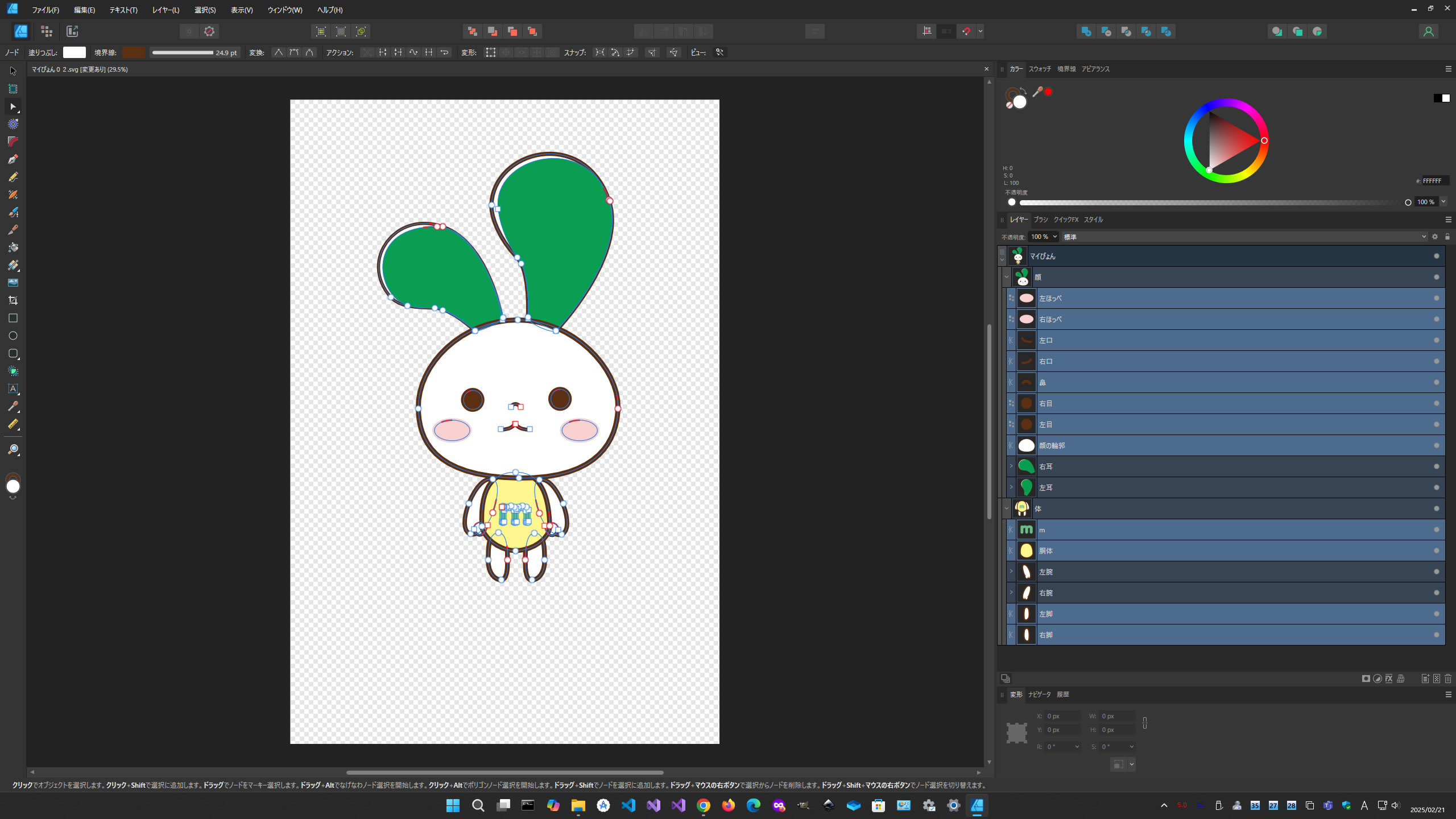
Task: Toggle visibility of 胴体 layer
Action: click(1436, 551)
